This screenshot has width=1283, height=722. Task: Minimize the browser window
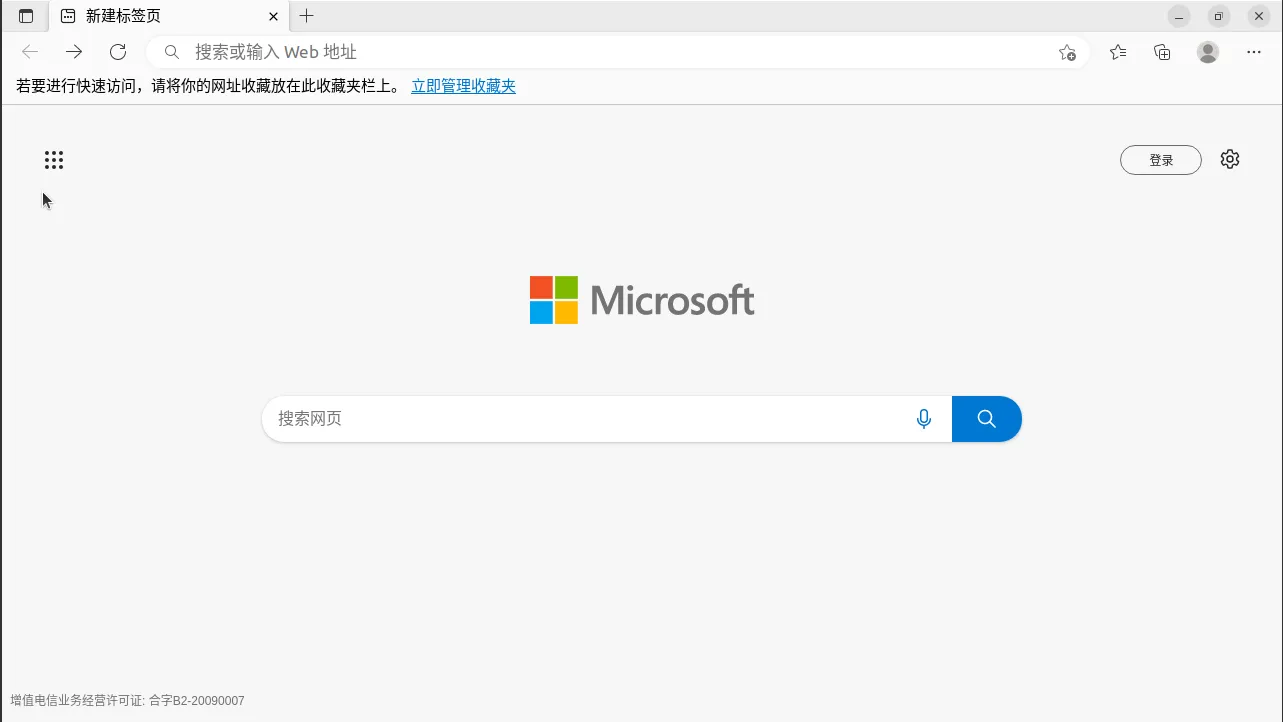pos(1179,16)
